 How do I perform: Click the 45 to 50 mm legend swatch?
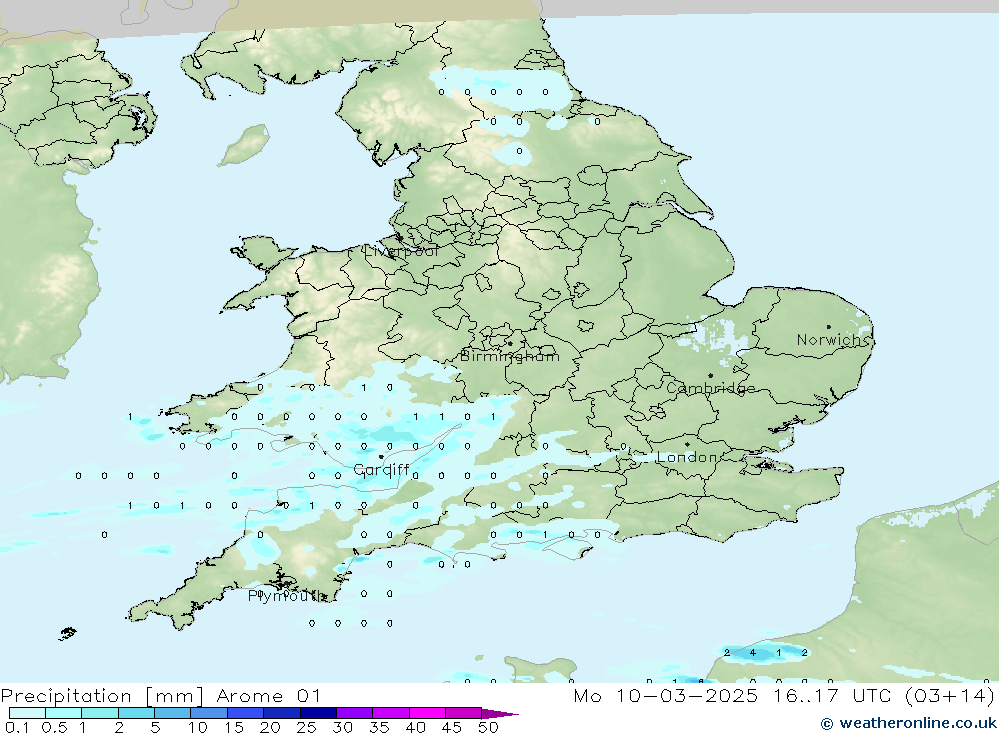pyautogui.click(x=464, y=713)
